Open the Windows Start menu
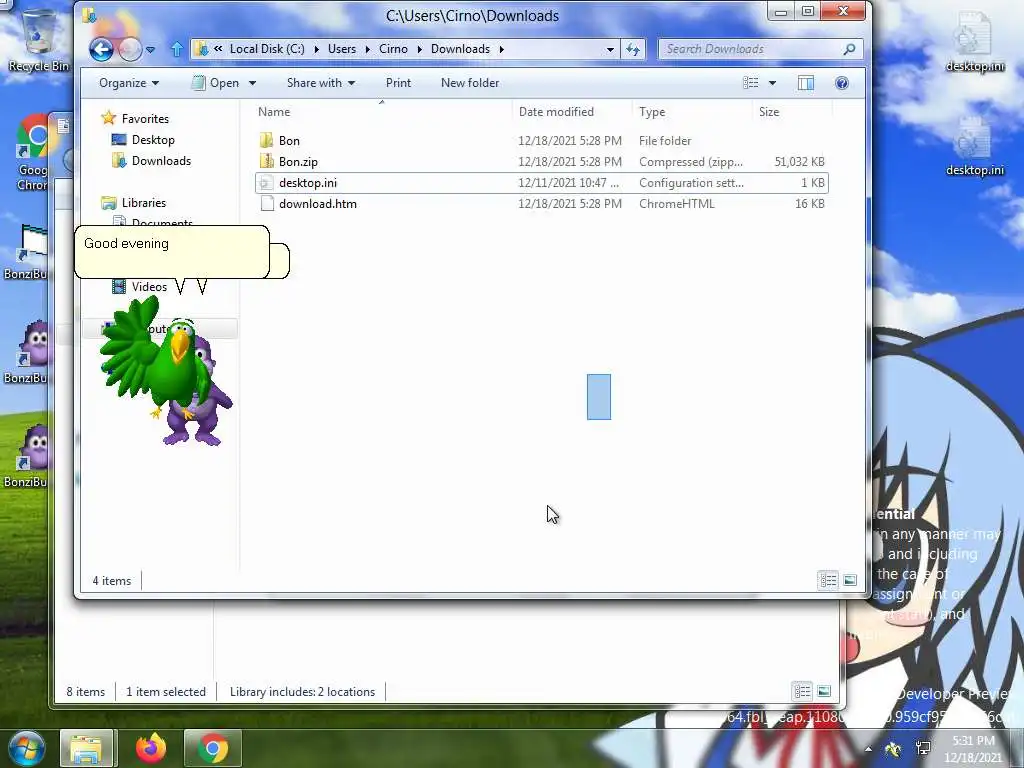 (26, 748)
